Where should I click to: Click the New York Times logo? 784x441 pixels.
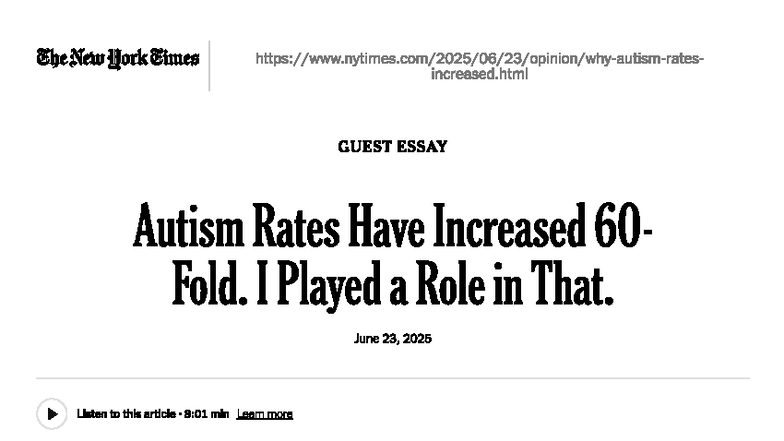tap(118, 58)
